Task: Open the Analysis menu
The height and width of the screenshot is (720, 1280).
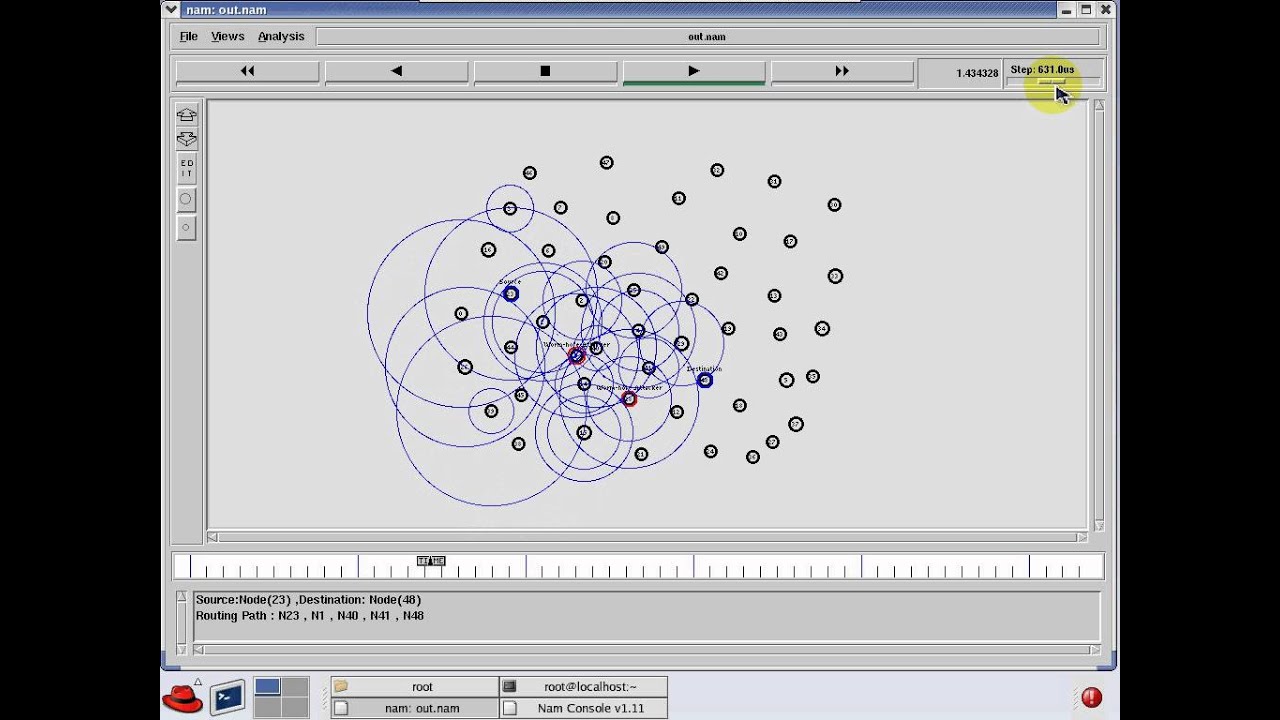Action: pos(281,36)
